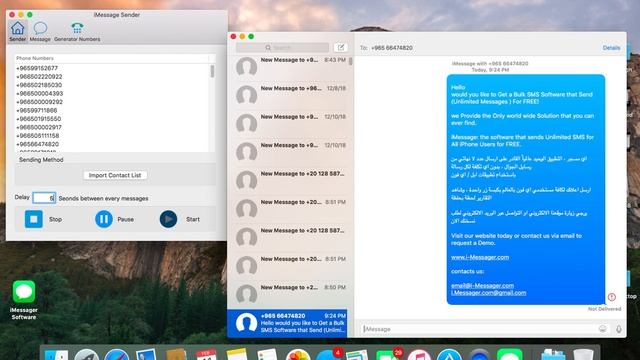Click avatar of +965 66474820 conversation
The image size is (640, 360).
click(247, 323)
